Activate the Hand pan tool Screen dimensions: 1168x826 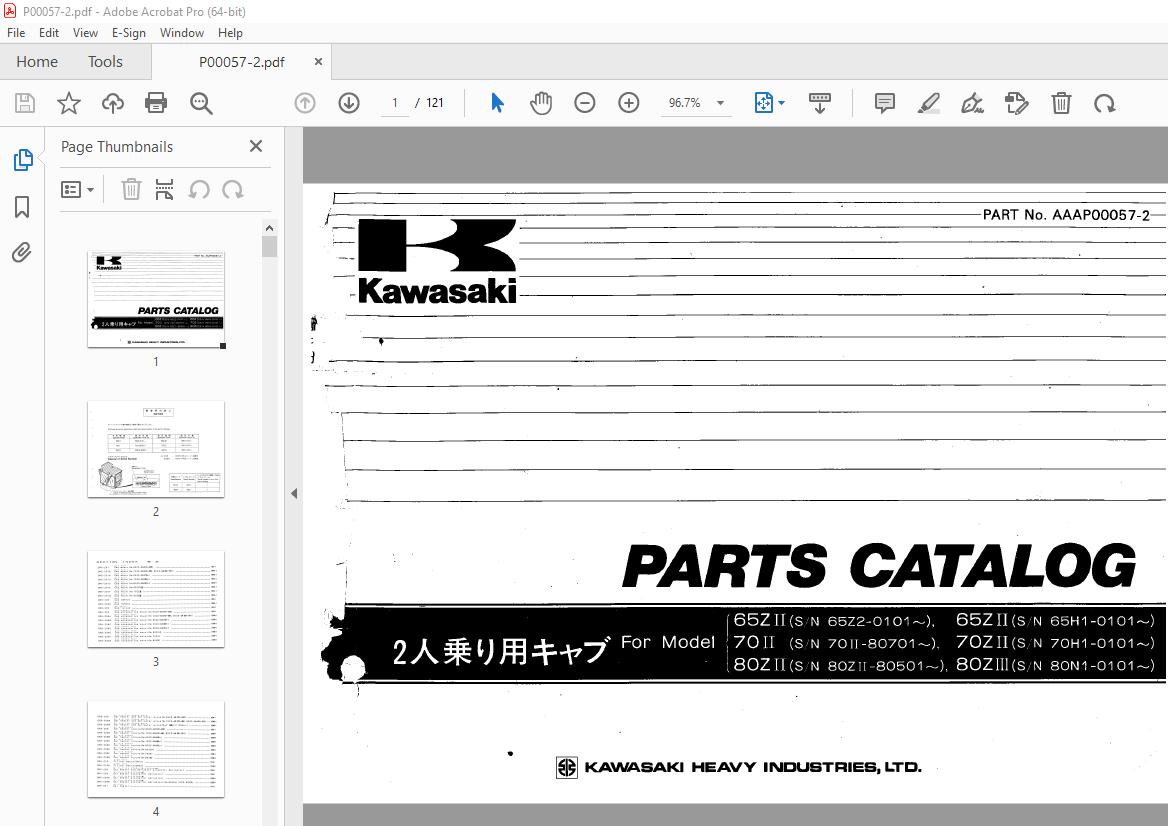[541, 103]
